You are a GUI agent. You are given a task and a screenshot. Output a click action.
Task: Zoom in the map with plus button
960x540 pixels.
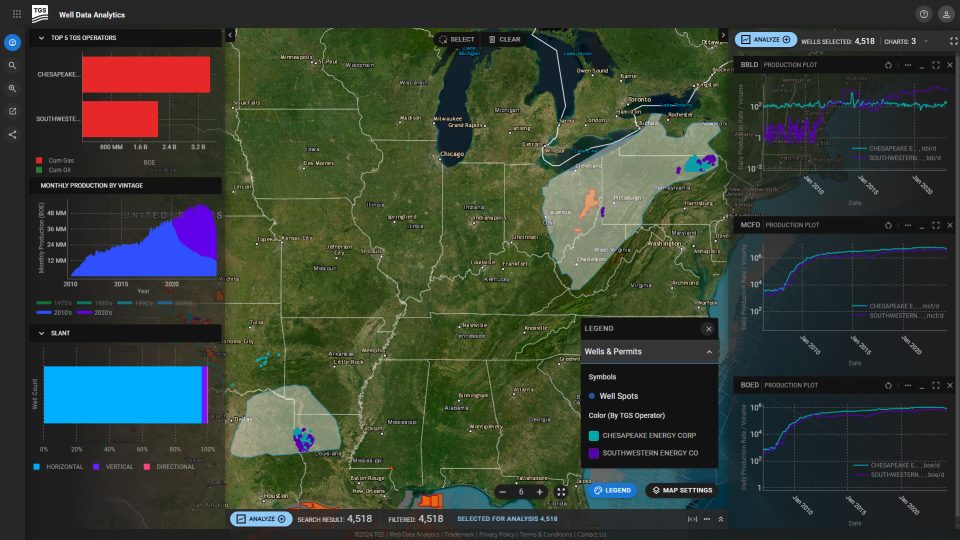(x=540, y=491)
